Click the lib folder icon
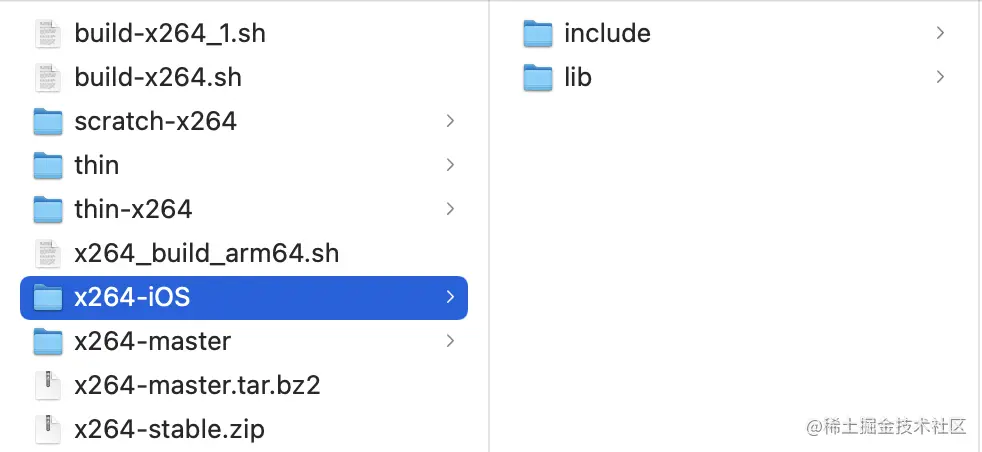 (x=538, y=77)
